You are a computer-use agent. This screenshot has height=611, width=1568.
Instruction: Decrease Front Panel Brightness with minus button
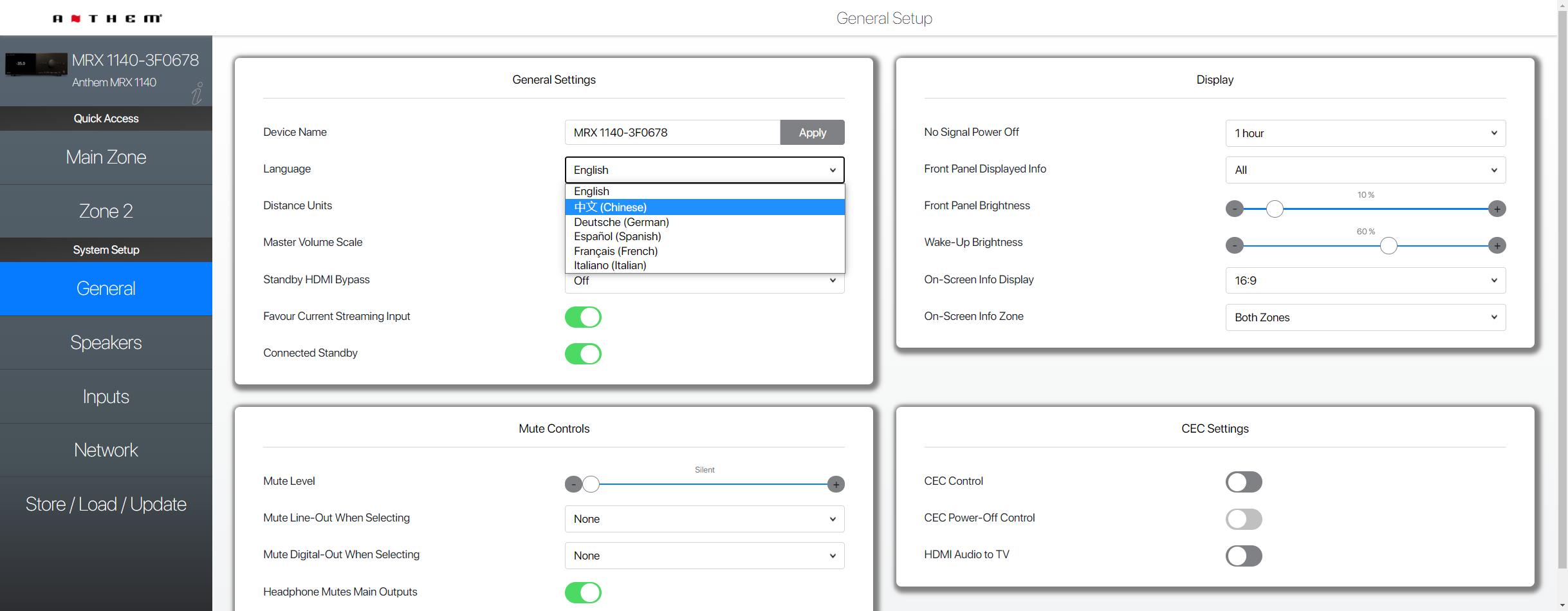click(x=1234, y=209)
